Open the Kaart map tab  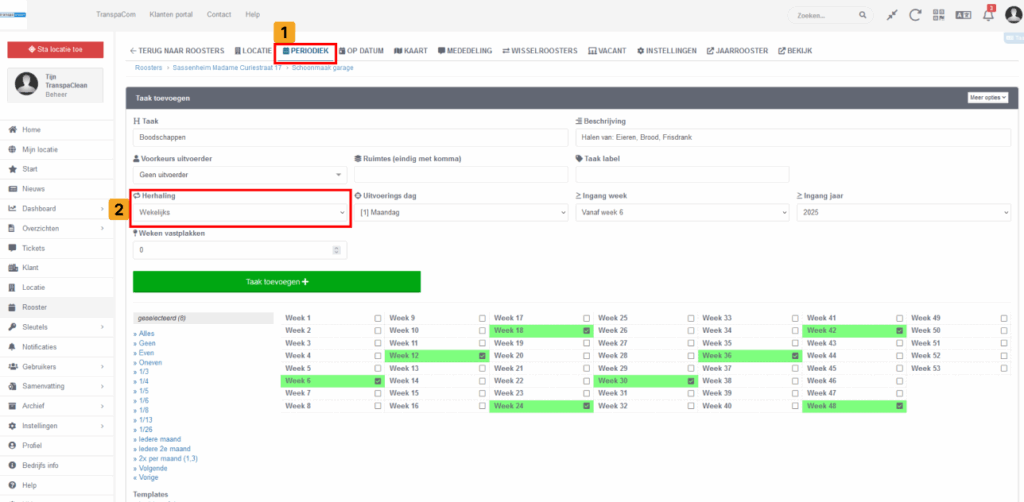411,51
